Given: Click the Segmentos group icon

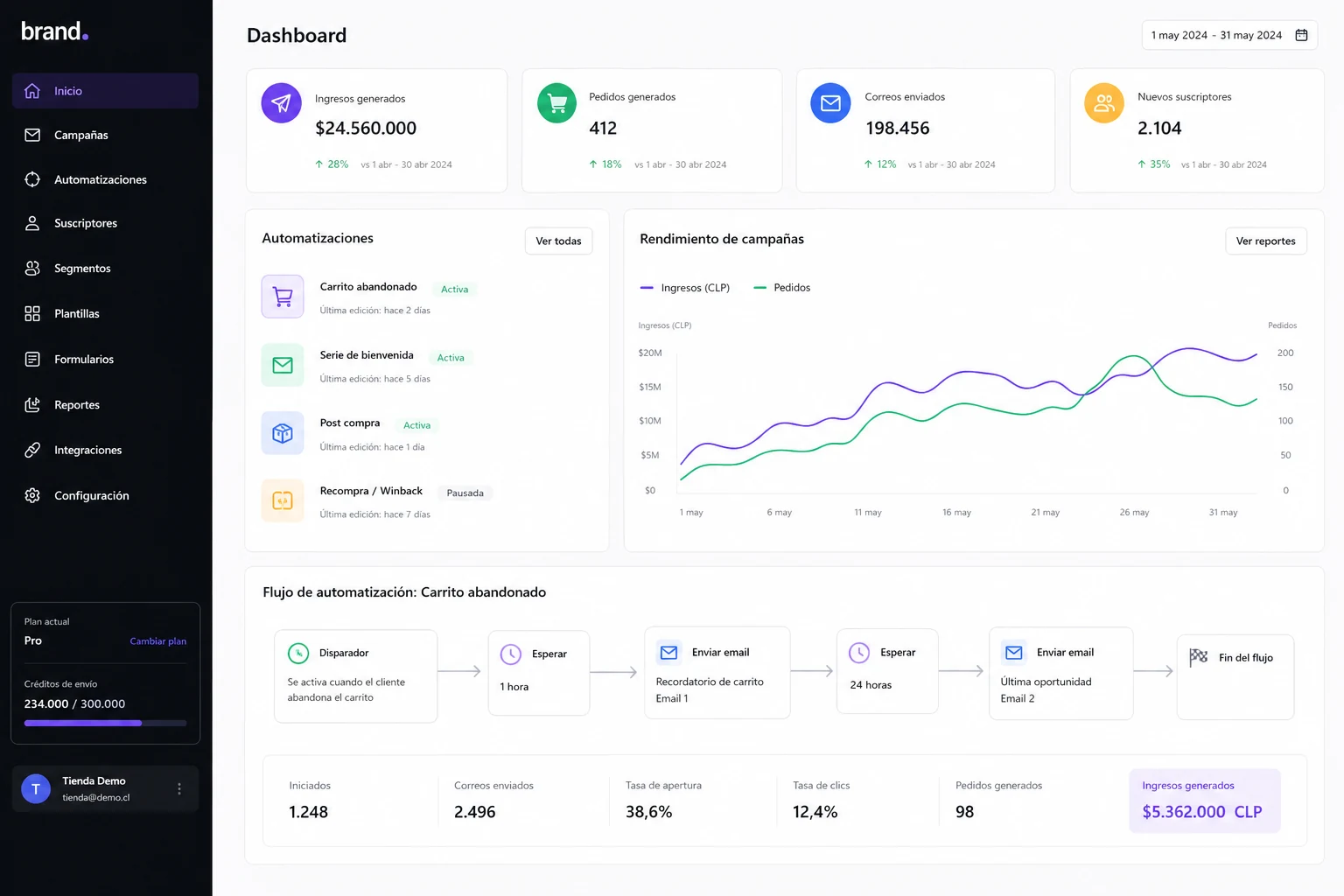Looking at the screenshot, I should [x=32, y=269].
